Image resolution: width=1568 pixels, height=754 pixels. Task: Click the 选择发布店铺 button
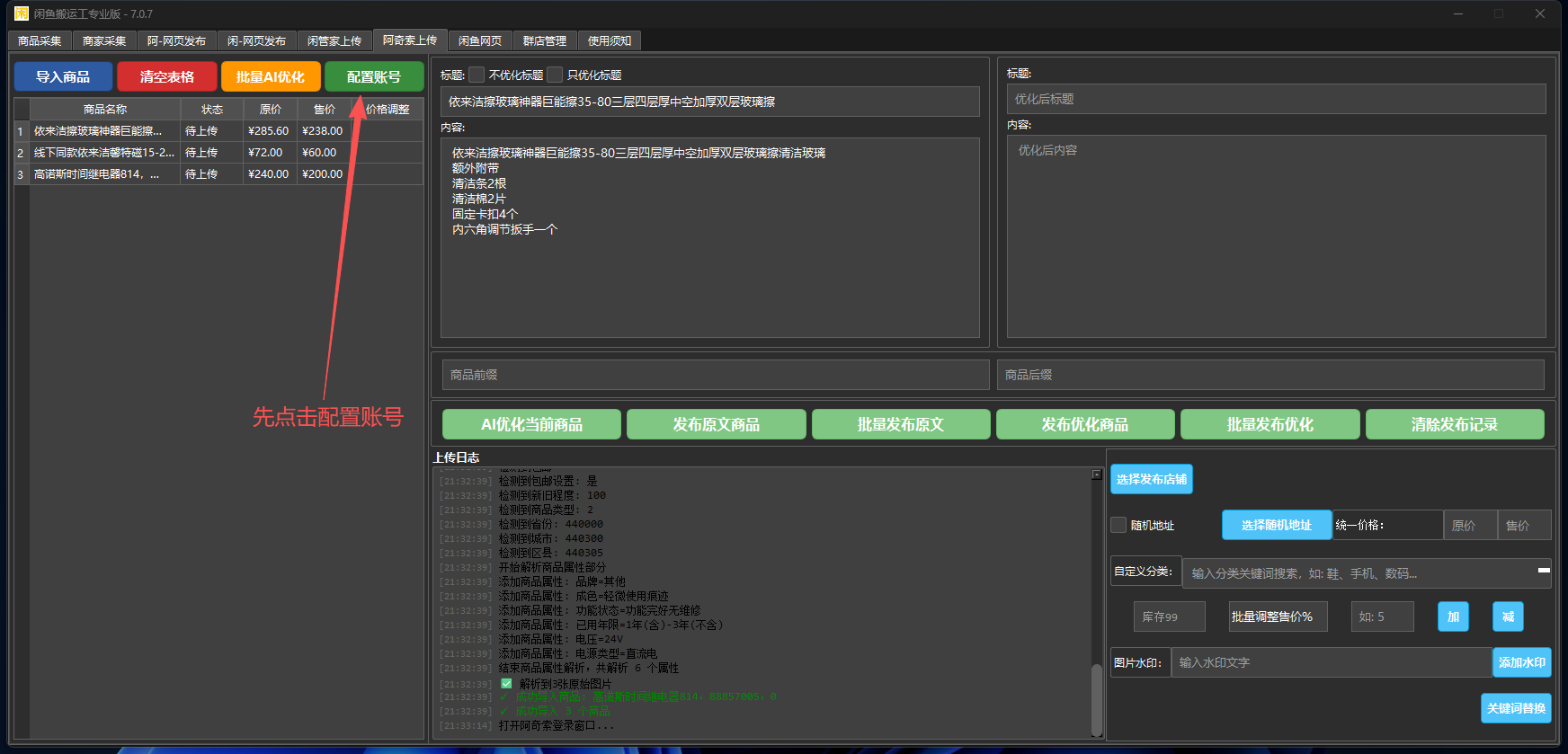pyautogui.click(x=1151, y=479)
